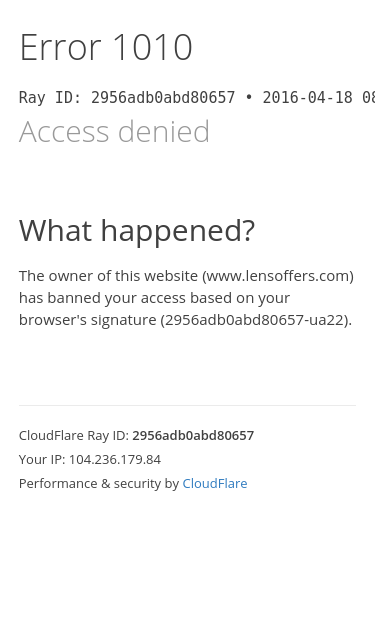
Task: Click the words browser's signature
Action: tap(88, 320)
